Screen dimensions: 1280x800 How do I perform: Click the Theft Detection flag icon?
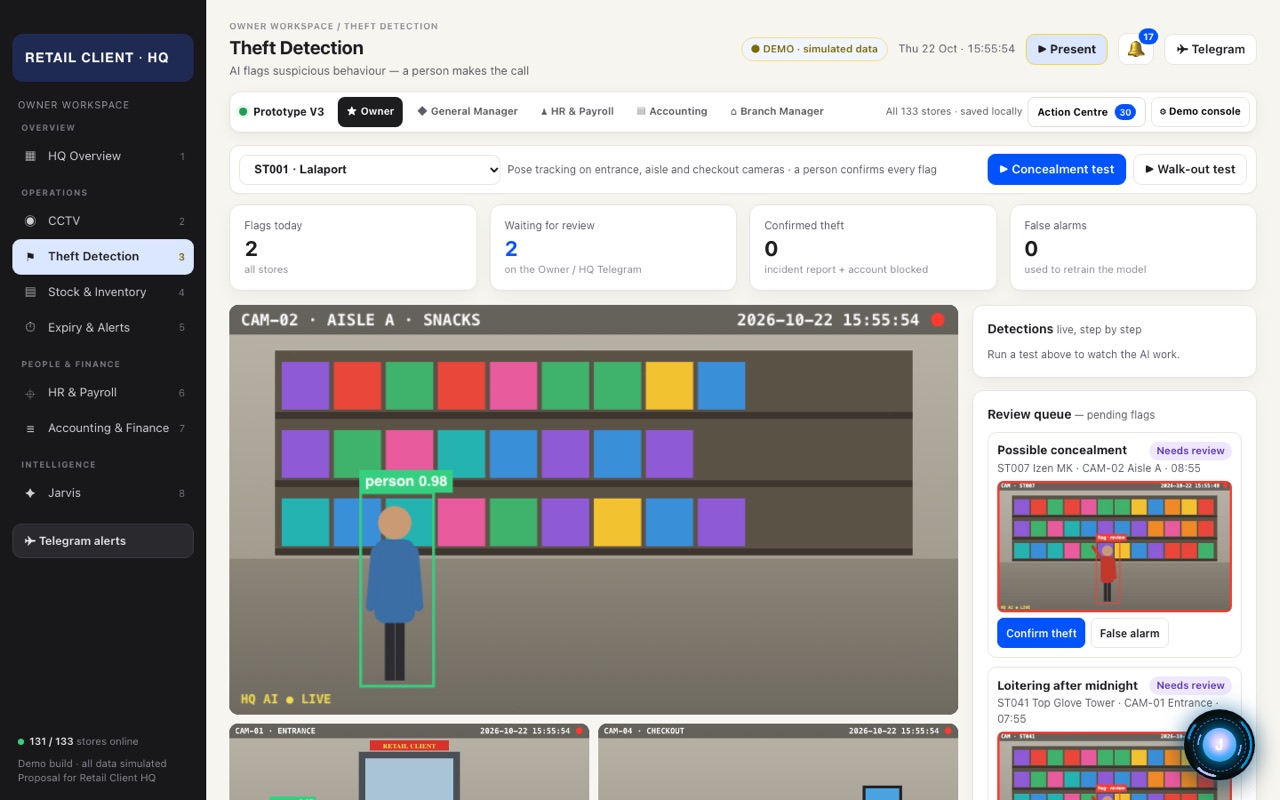coord(30,257)
